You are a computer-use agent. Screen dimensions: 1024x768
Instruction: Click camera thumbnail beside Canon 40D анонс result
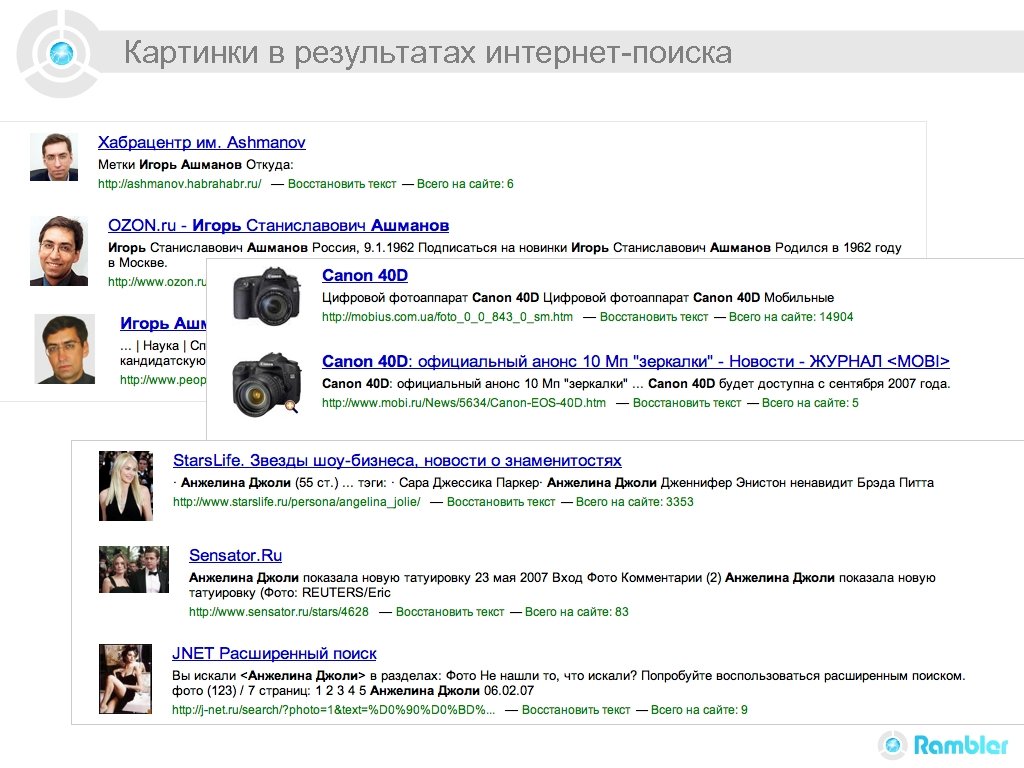click(x=267, y=384)
